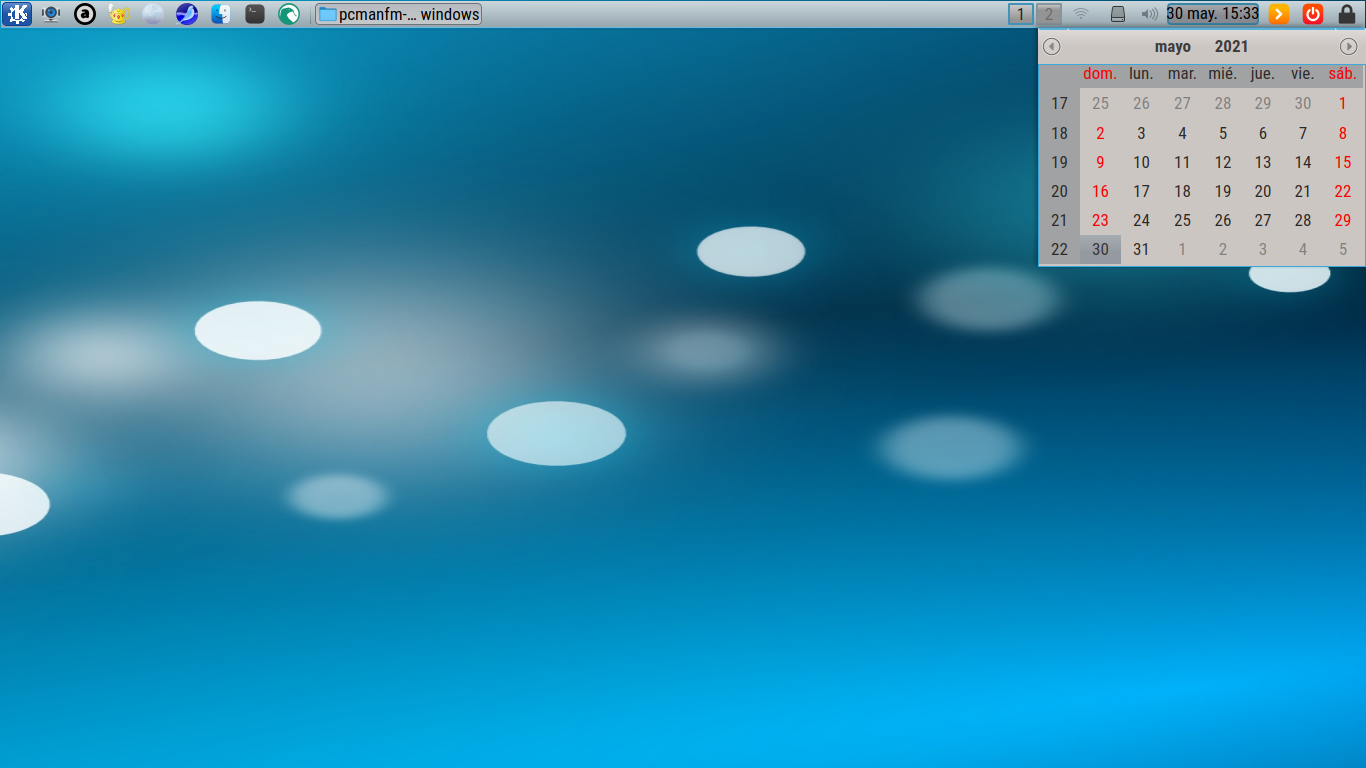1366x768 pixels.
Task: Open the green Midori browser icon
Action: [289, 14]
